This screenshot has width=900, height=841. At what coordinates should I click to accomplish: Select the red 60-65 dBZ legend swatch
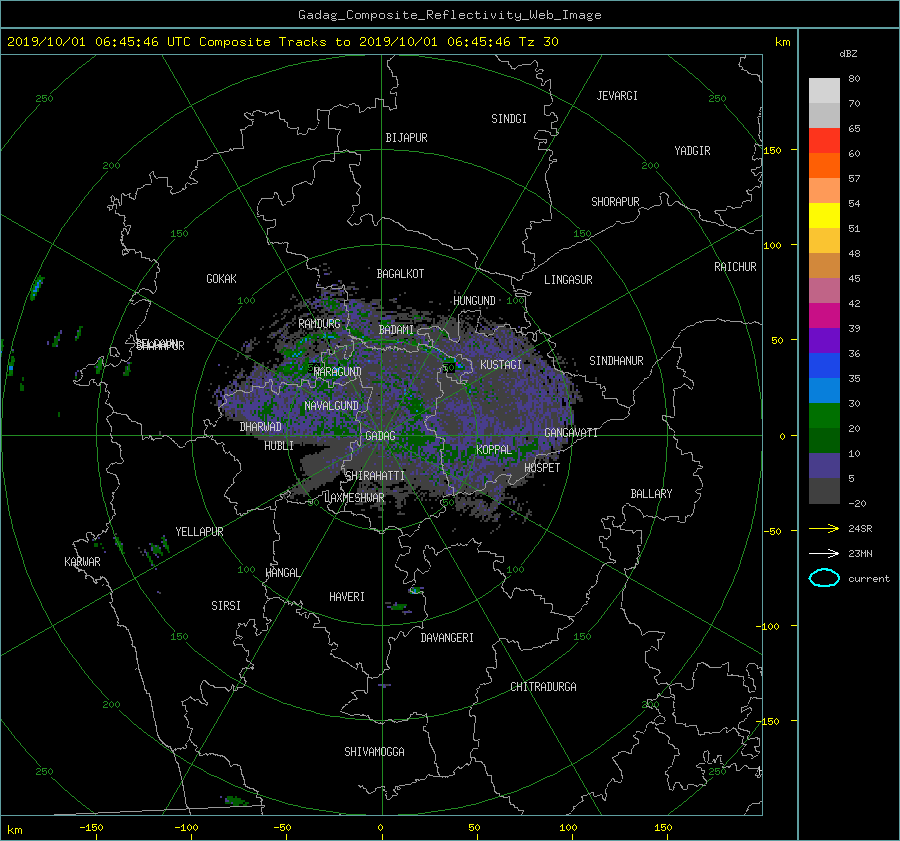(824, 141)
